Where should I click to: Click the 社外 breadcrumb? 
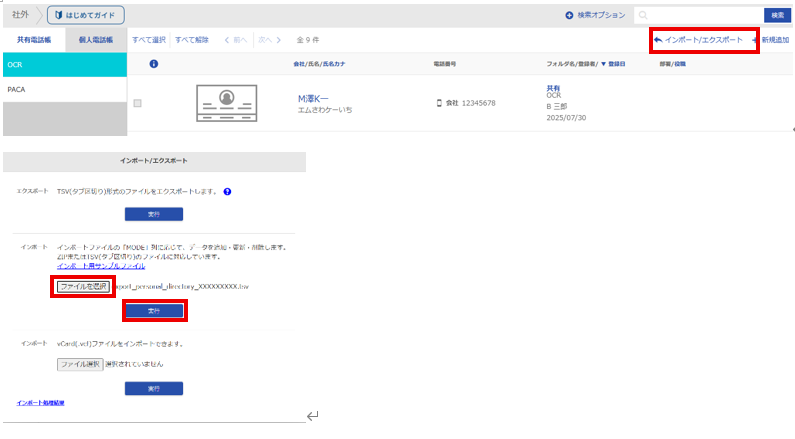coord(20,15)
